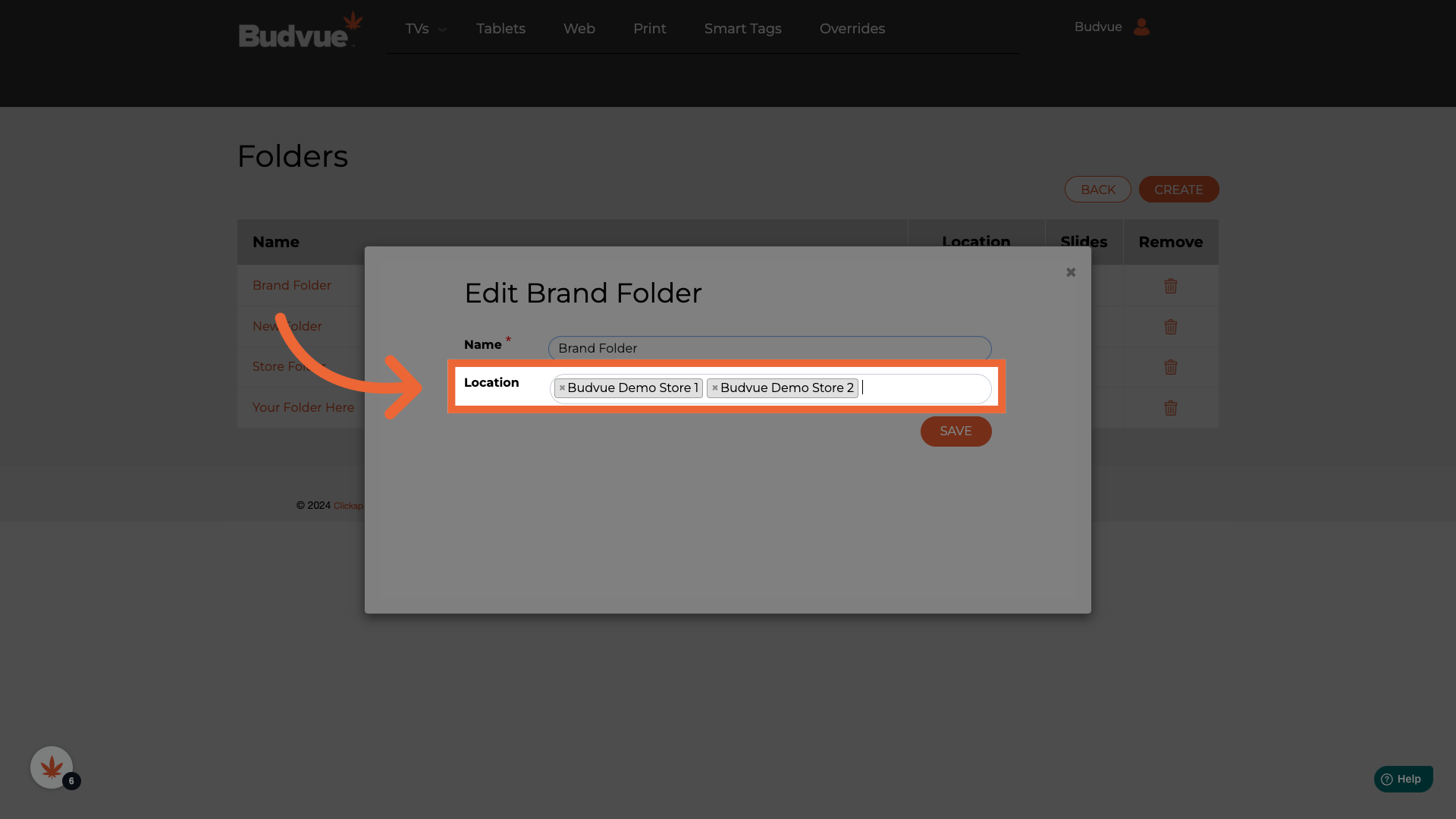Remove the Store Folder using trash icon

coord(1170,367)
